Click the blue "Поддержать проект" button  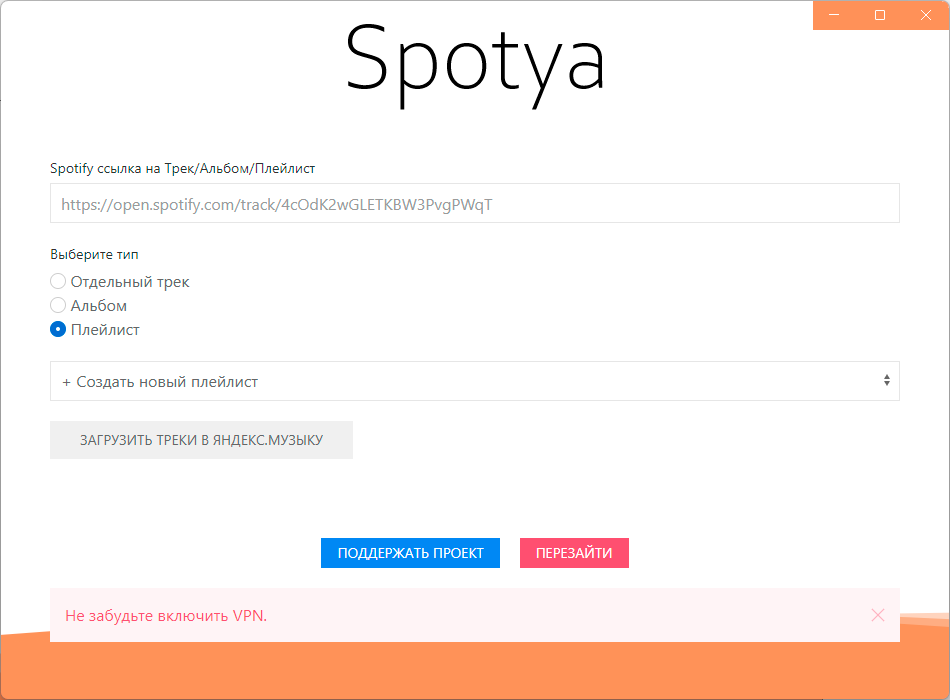coord(410,553)
